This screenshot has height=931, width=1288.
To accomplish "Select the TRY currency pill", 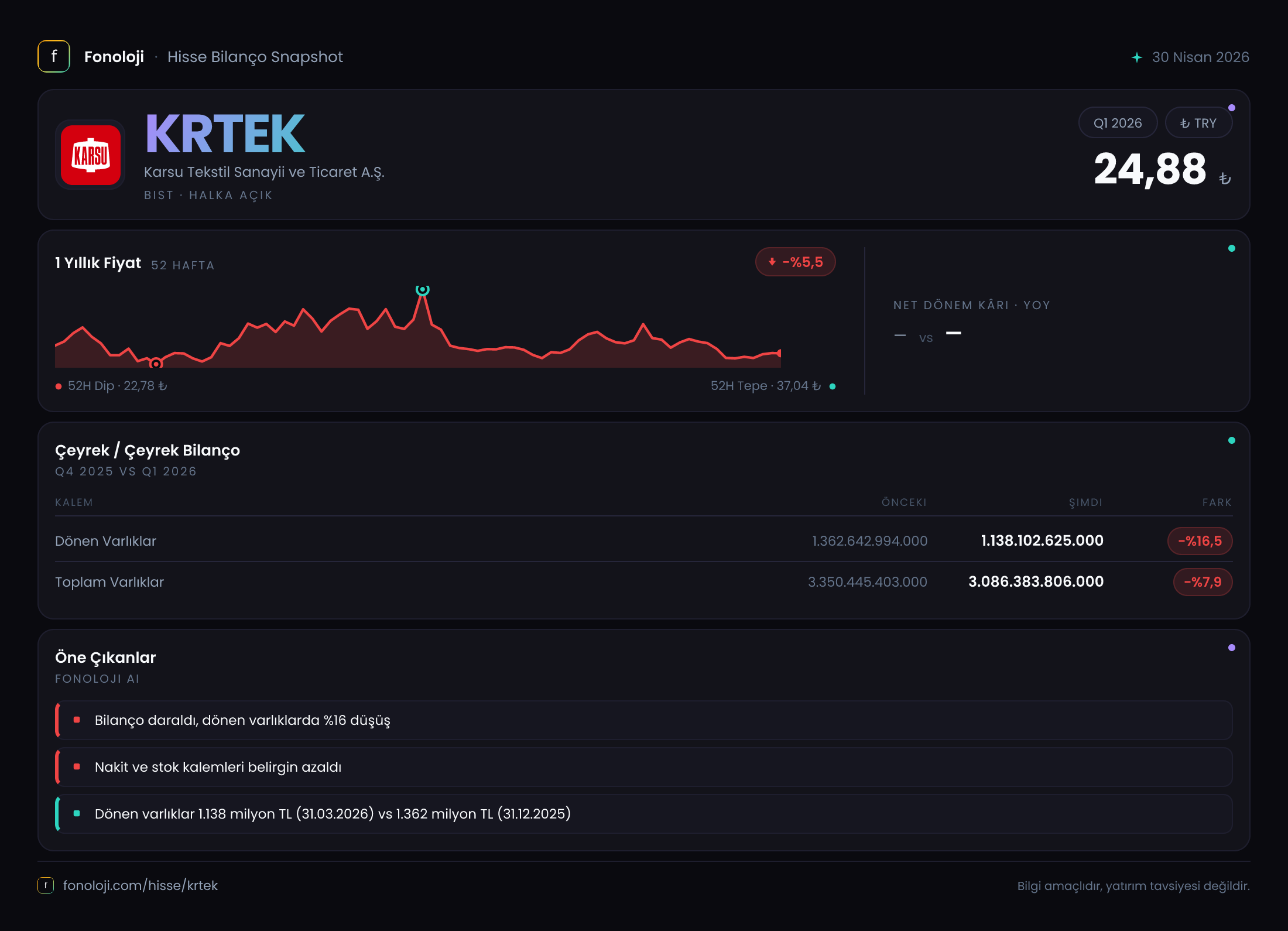I will (x=1198, y=123).
